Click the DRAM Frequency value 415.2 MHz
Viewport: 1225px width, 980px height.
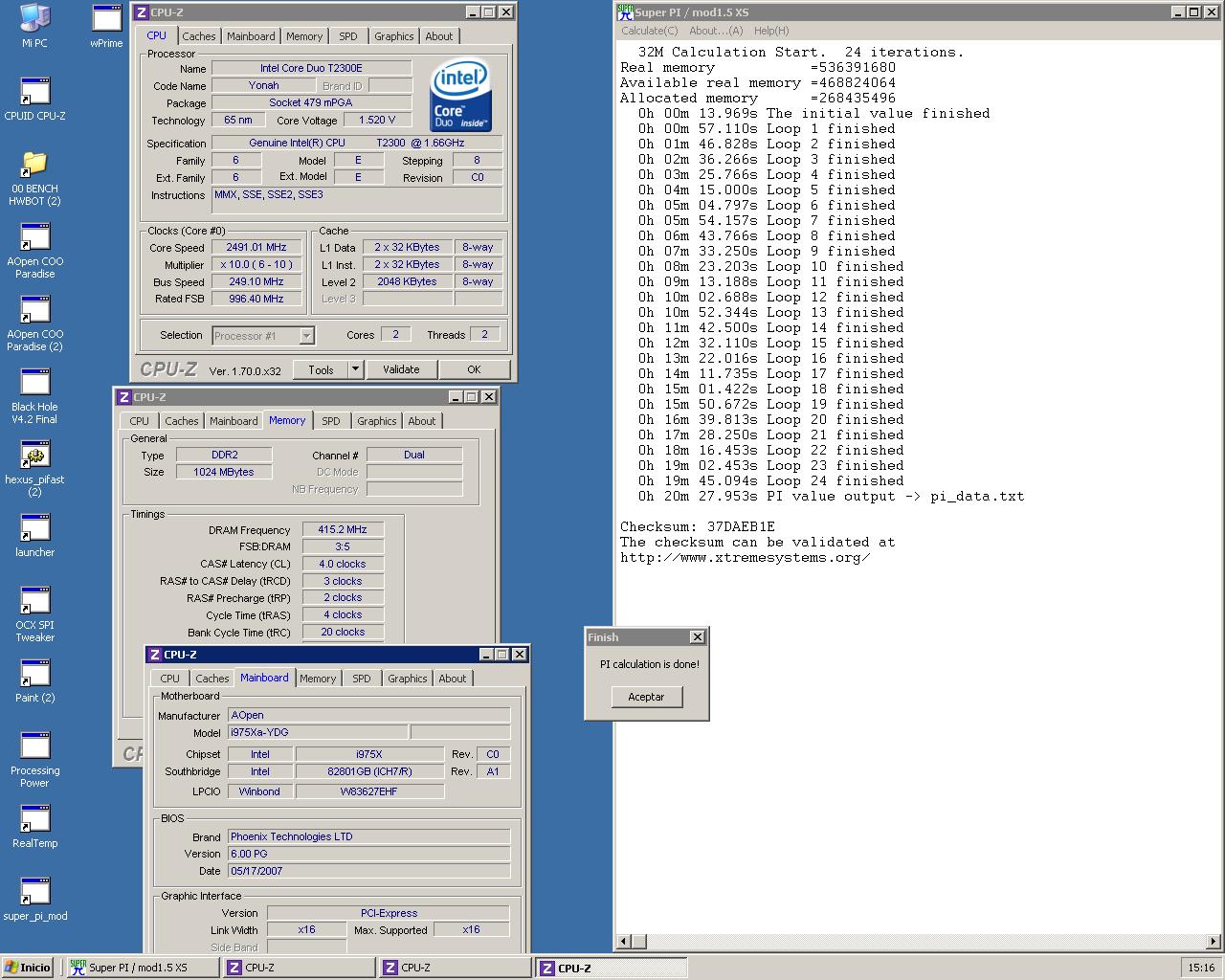click(x=343, y=529)
